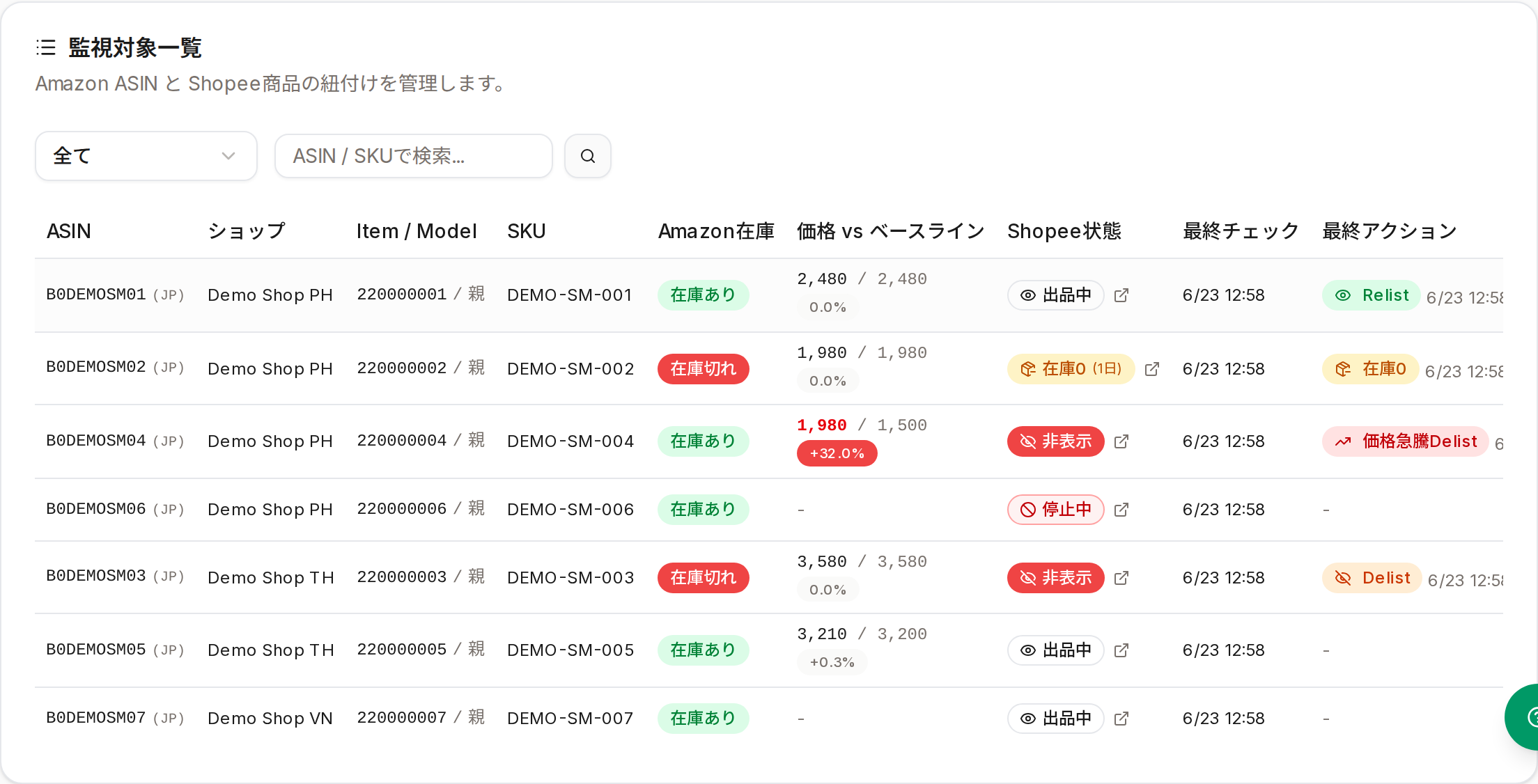Click item 220000002 / 親
The width and height of the screenshot is (1538, 784).
click(421, 368)
